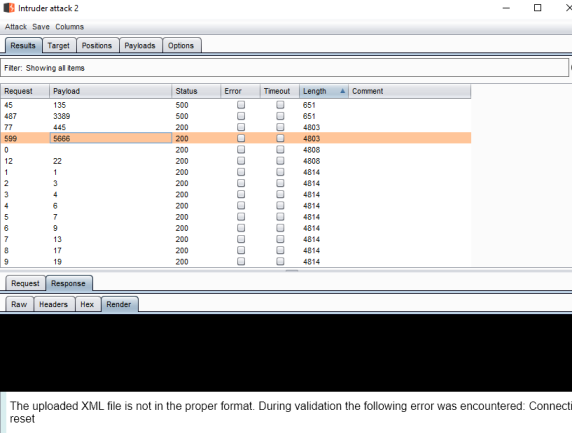Switch to the Payloads tab
572x433 pixels.
(140, 46)
